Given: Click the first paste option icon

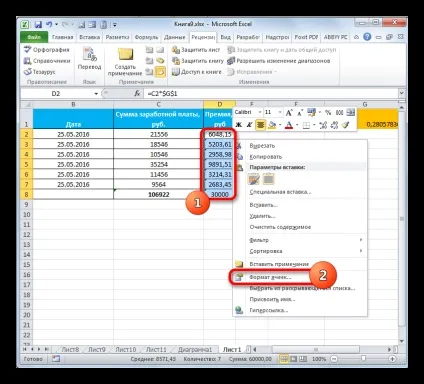Looking at the screenshot, I should (254, 179).
